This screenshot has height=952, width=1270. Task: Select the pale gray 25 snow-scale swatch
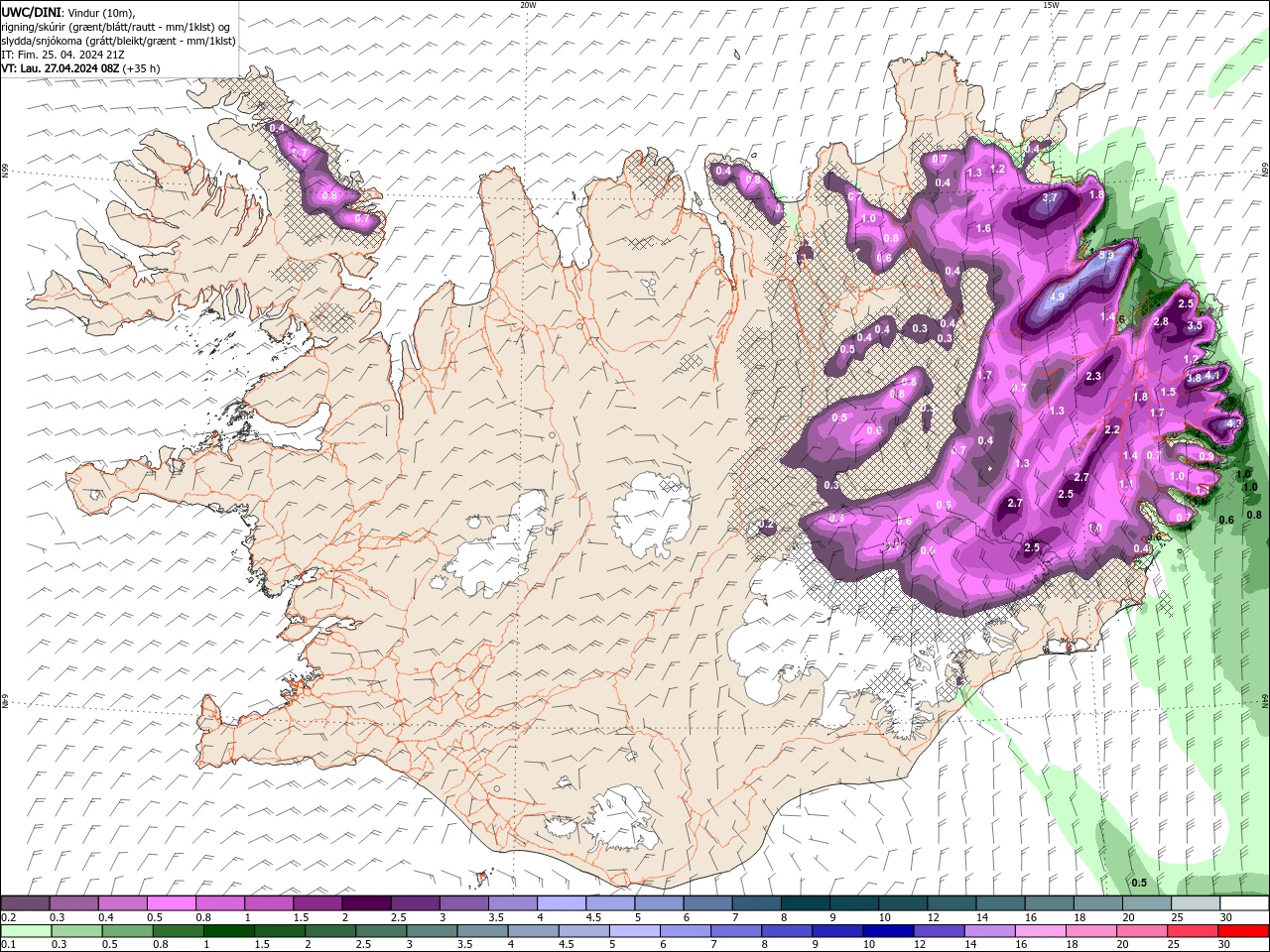pos(1196,904)
